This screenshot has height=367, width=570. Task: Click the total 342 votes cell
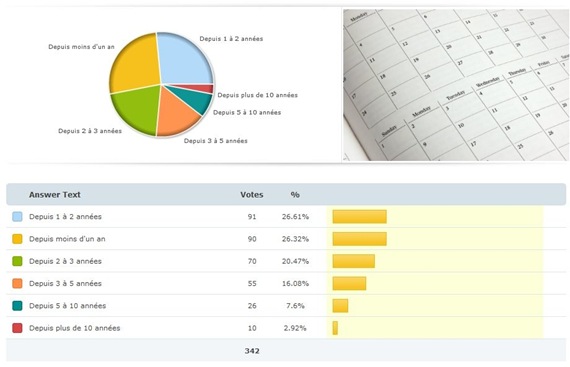click(252, 351)
